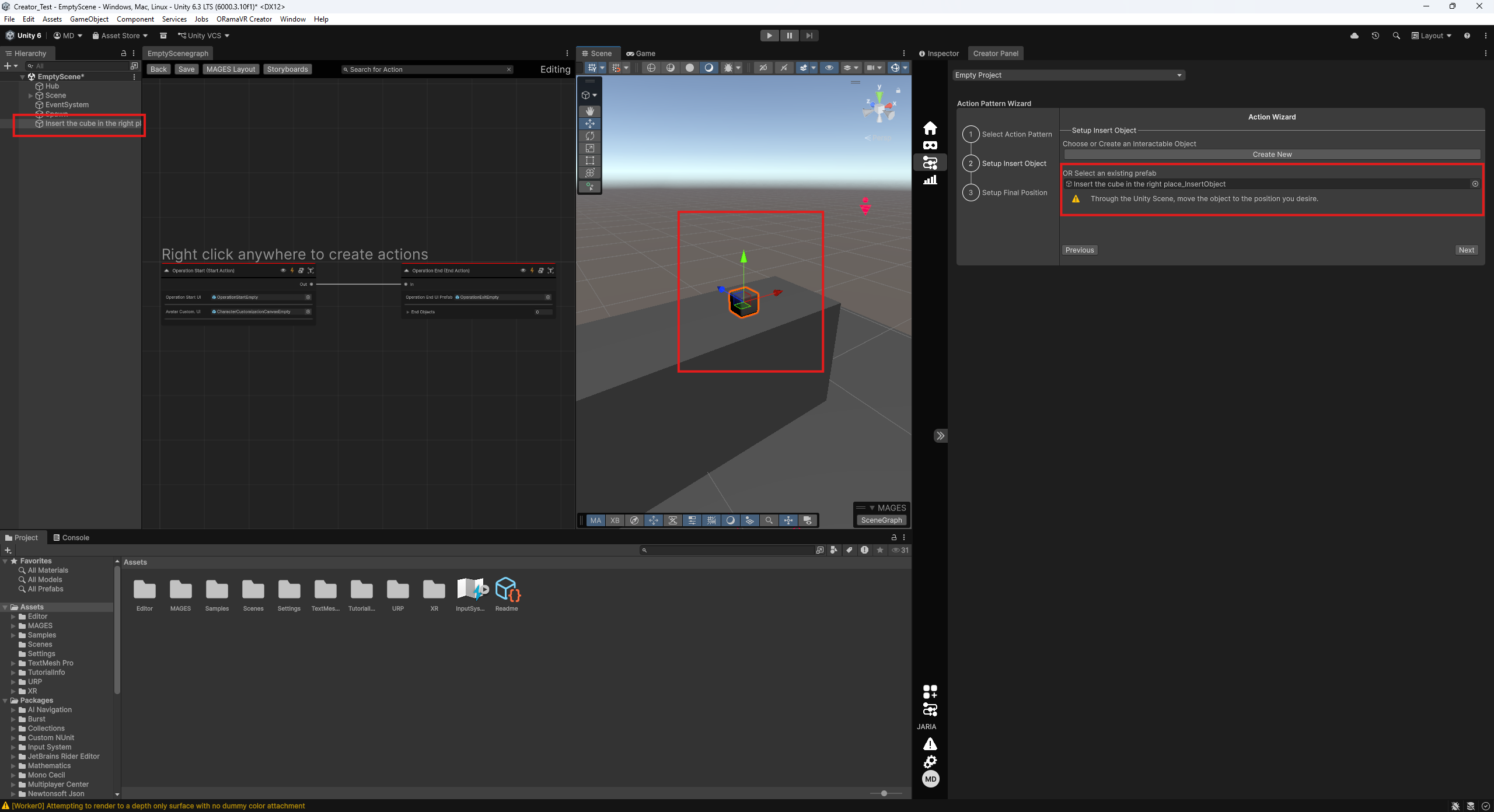Viewport: 1494px width, 812px height.
Task: Click the Save button in scenegraph
Action: [x=187, y=69]
